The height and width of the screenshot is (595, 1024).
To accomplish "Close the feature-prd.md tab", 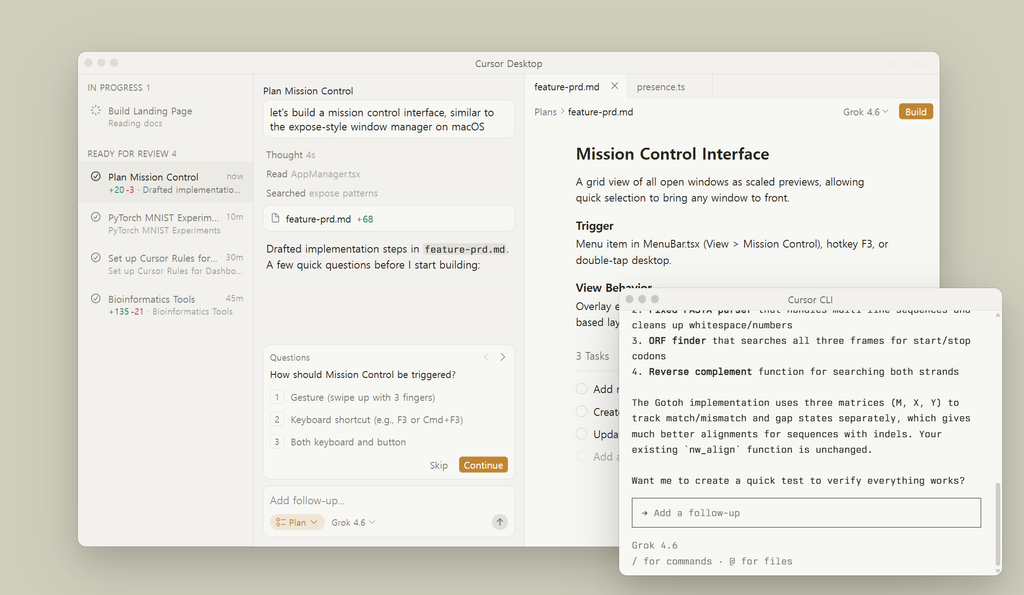I will pos(615,86).
